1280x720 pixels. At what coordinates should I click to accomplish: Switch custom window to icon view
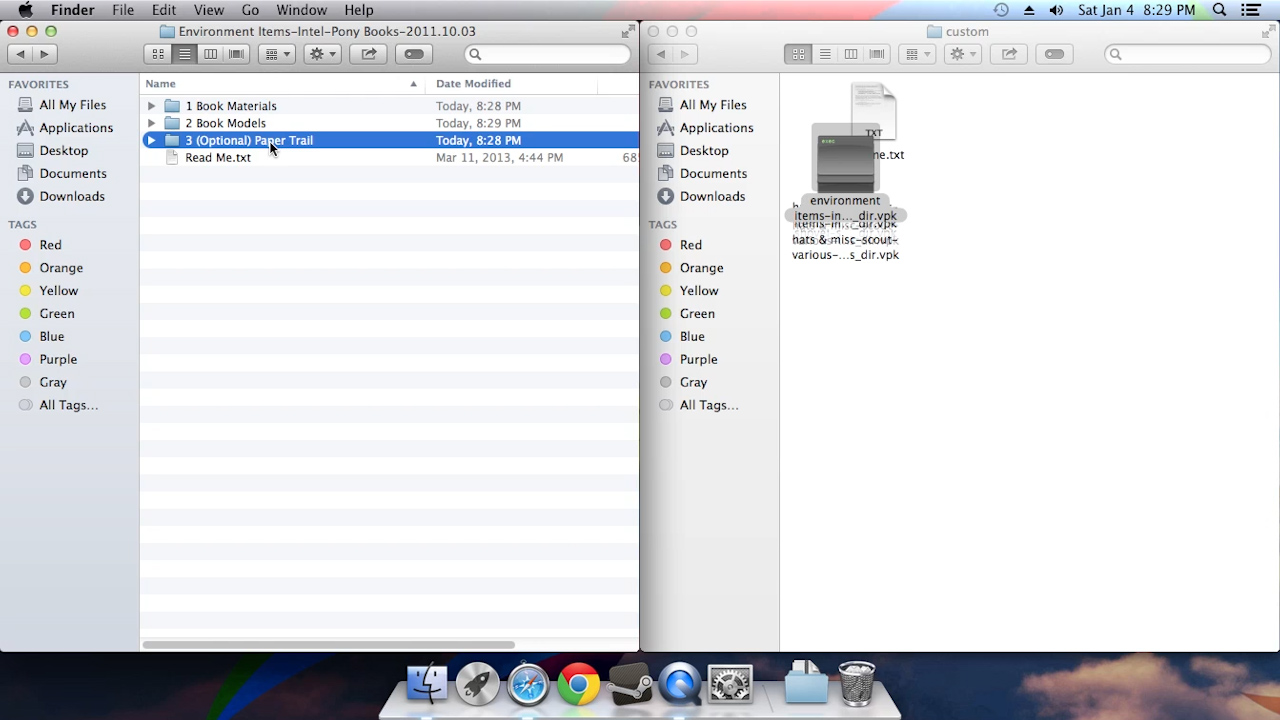click(798, 54)
